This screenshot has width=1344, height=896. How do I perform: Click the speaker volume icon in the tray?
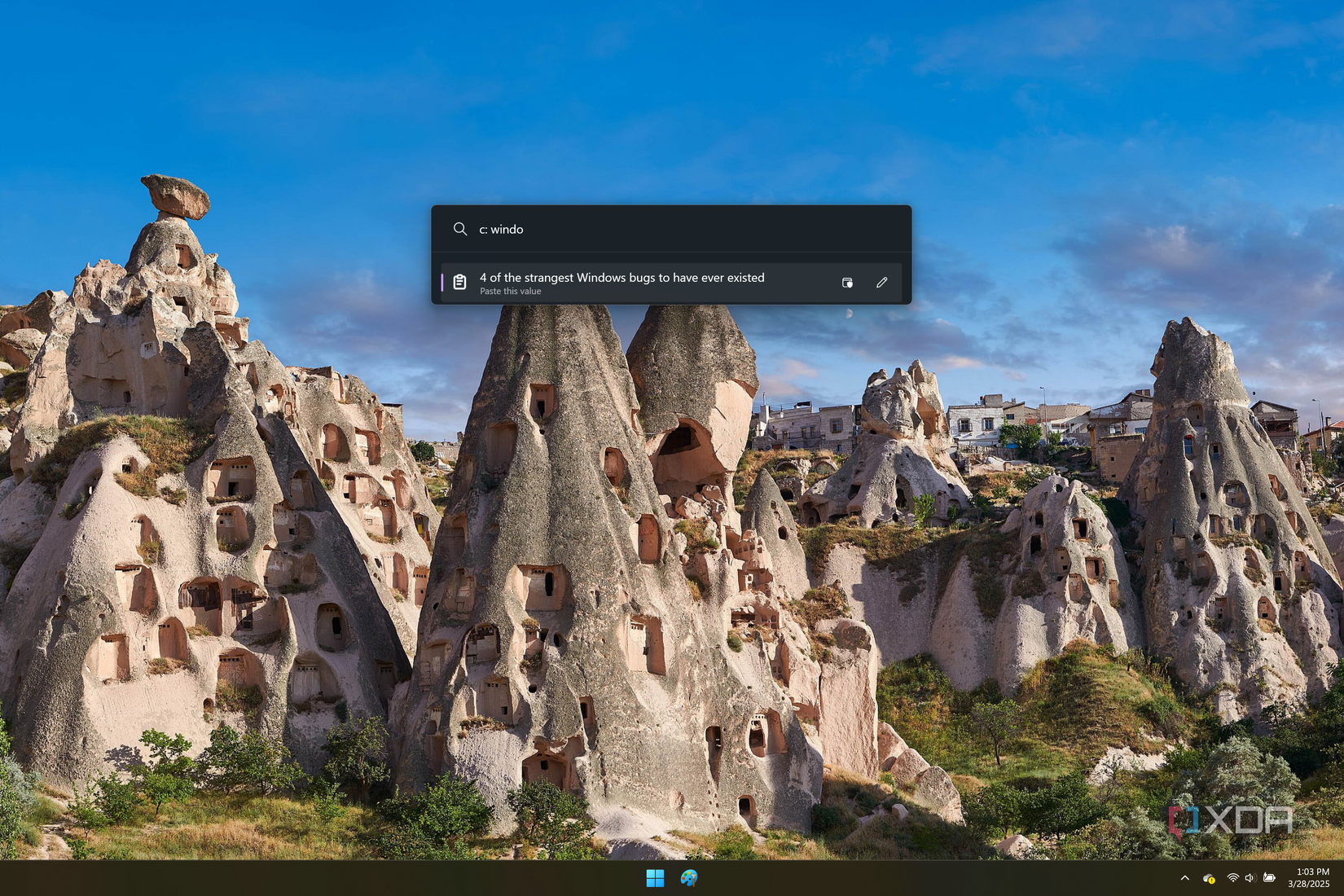tap(1250, 878)
